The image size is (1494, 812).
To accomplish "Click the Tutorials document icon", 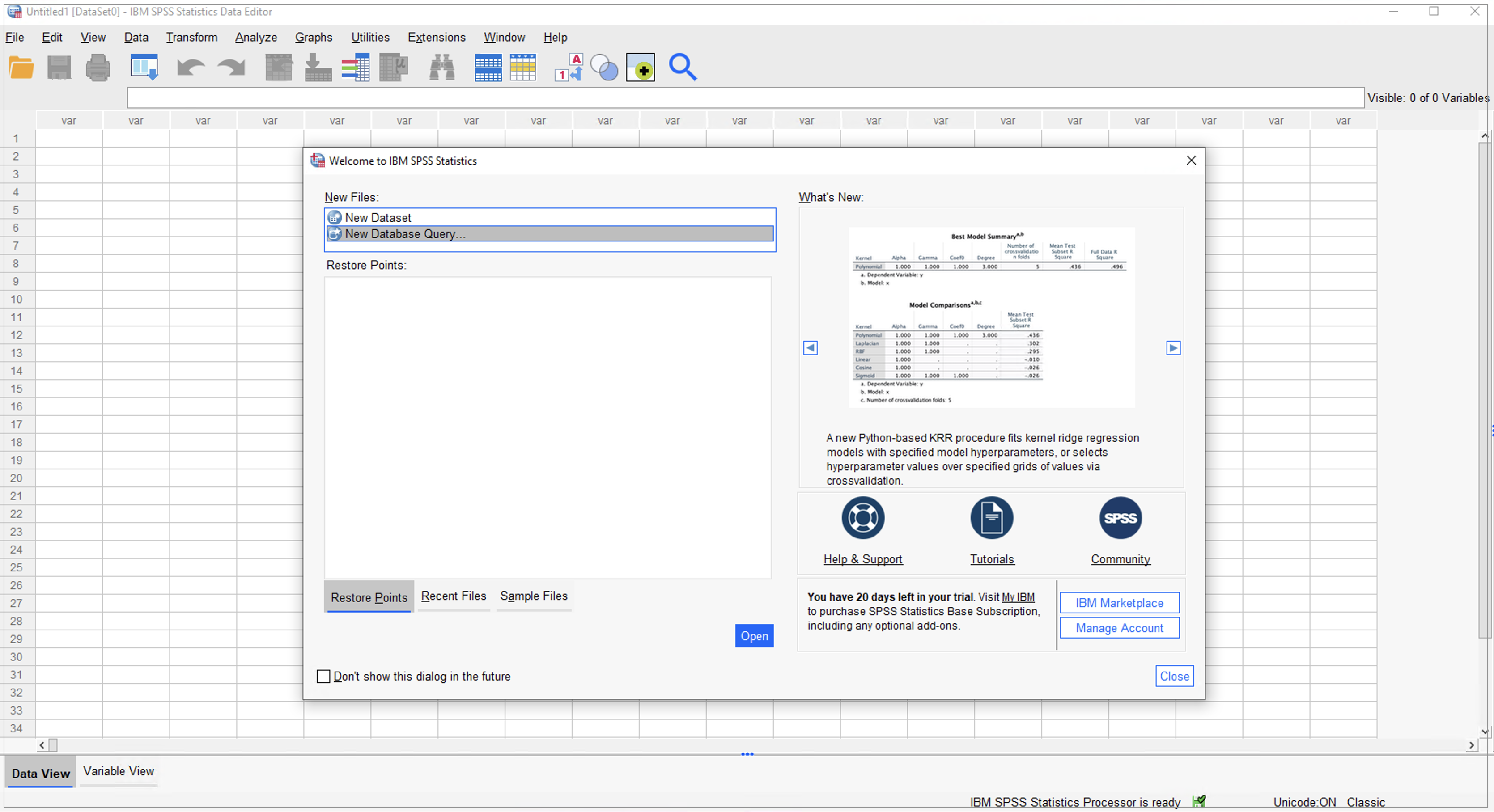I will pos(992,518).
